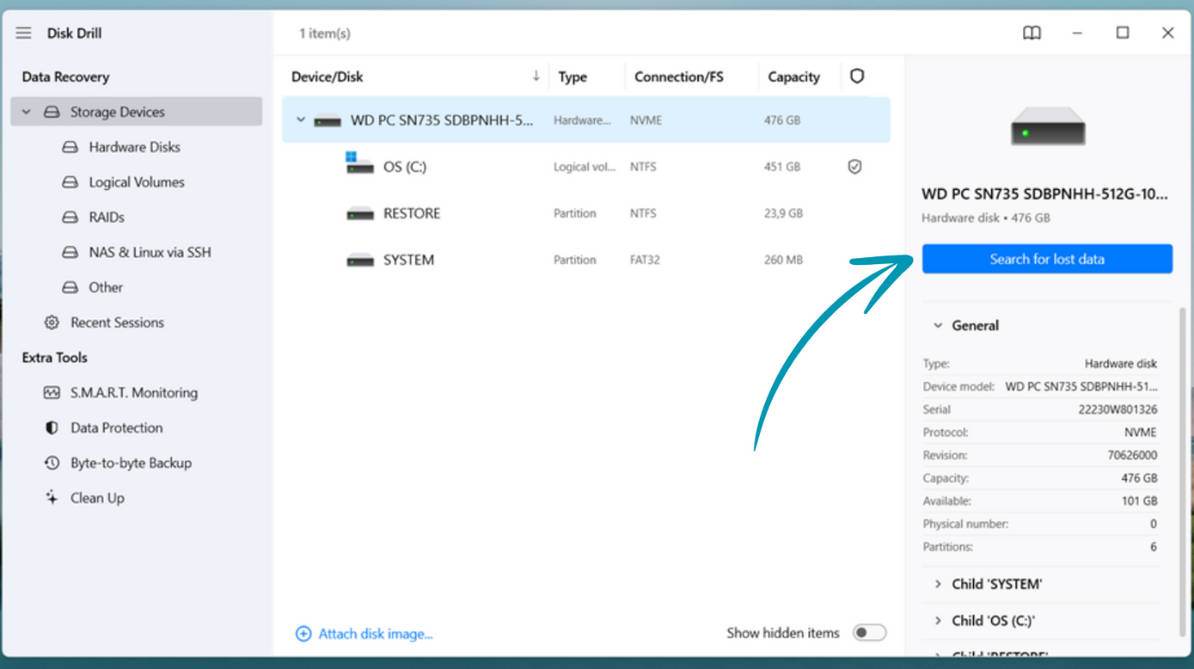
Task: Click the WD PC SN735 SDBPNHH-5... row name
Action: [x=442, y=120]
